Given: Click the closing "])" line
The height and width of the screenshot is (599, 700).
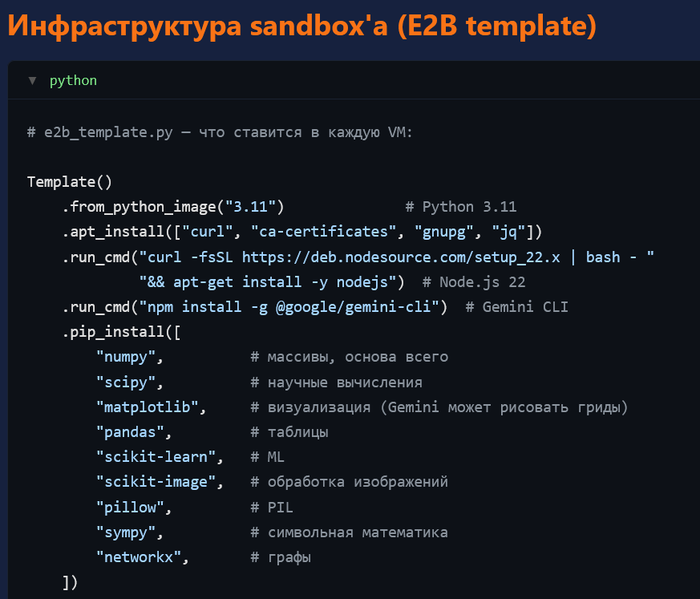Looking at the screenshot, I should pyautogui.click(x=70, y=583).
